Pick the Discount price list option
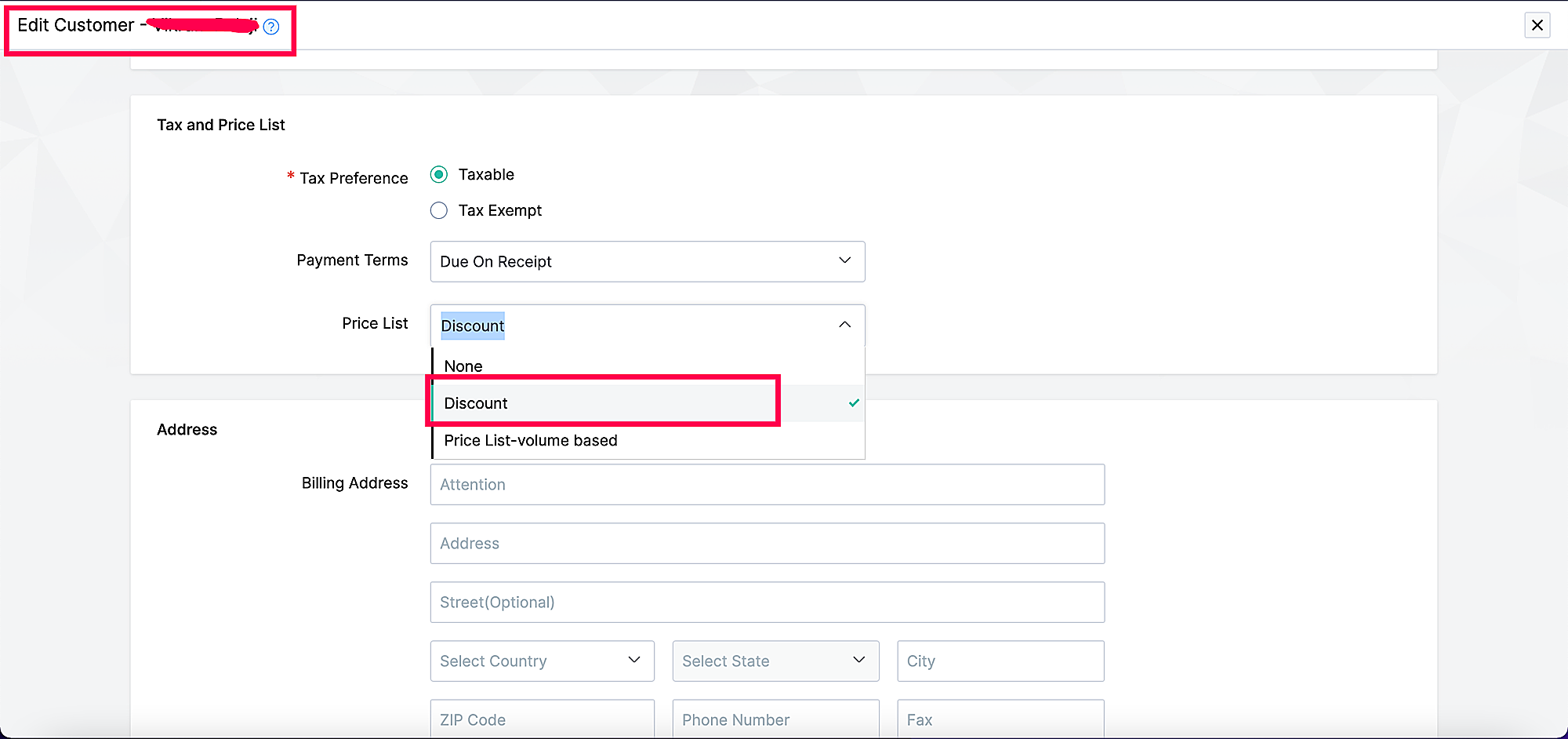Viewport: 1568px width, 739px height. click(x=476, y=403)
